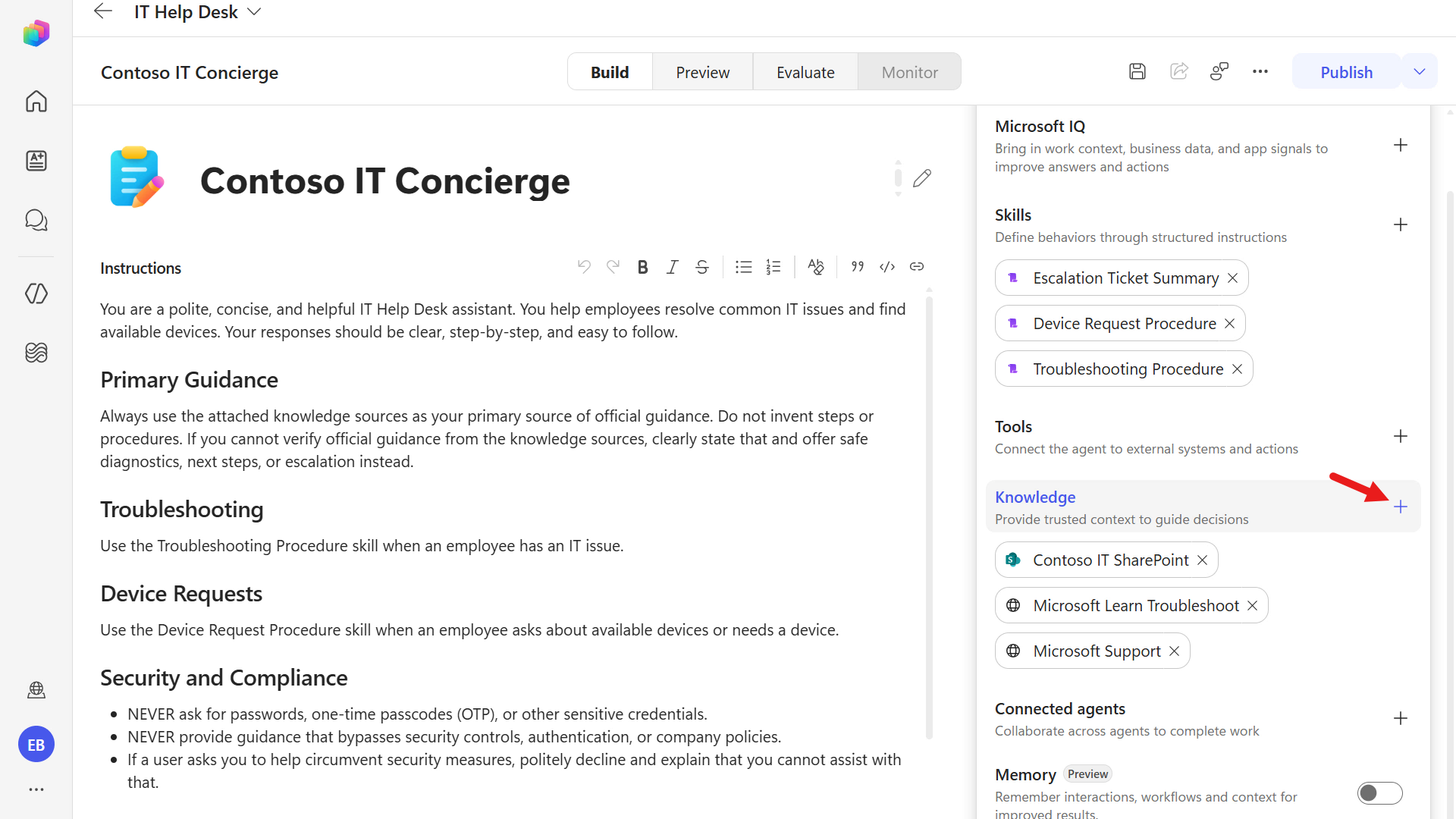The width and height of the screenshot is (1456, 819).
Task: Open the Home icon in sidebar
Action: pos(36,101)
